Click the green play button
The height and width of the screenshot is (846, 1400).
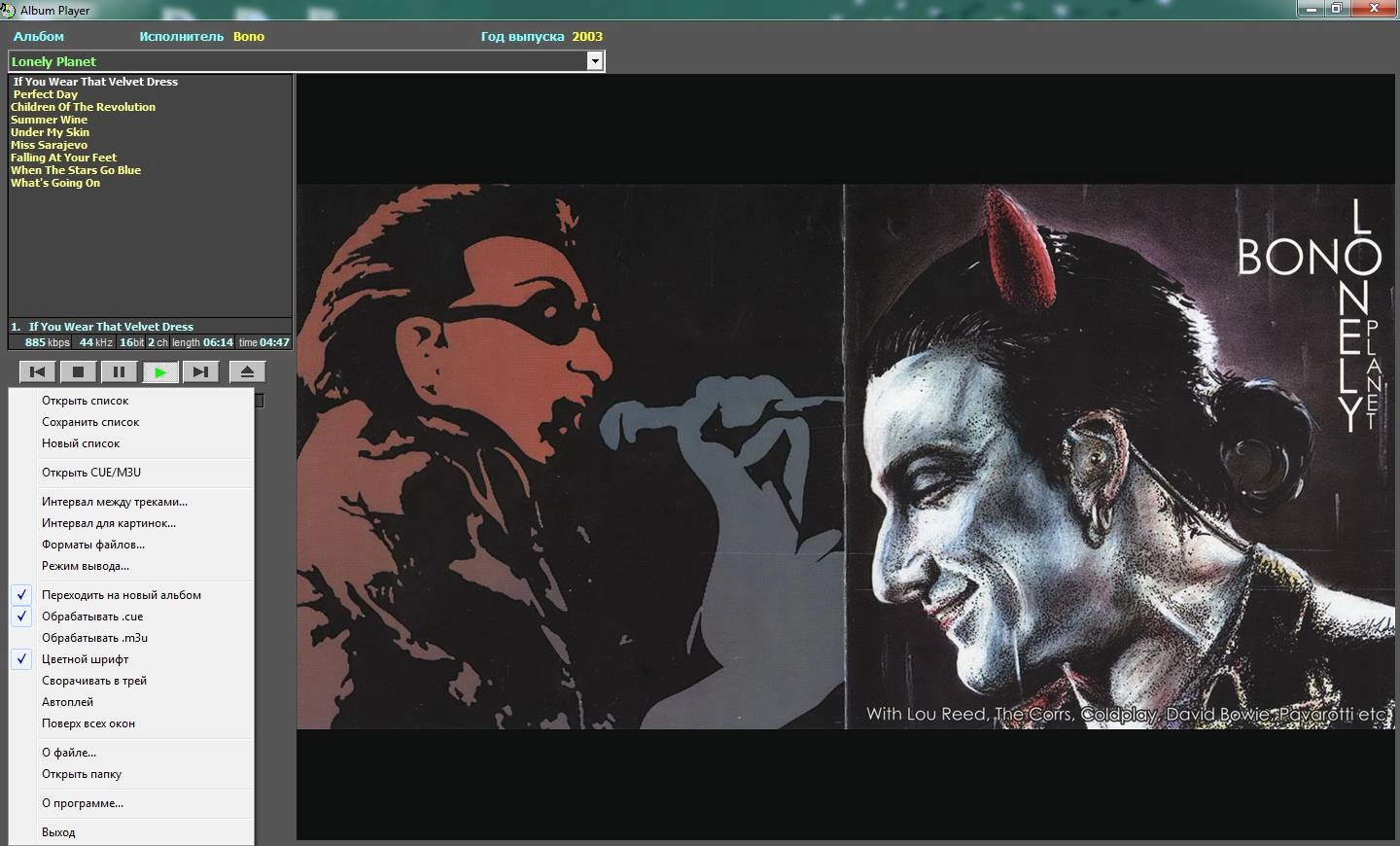159,371
